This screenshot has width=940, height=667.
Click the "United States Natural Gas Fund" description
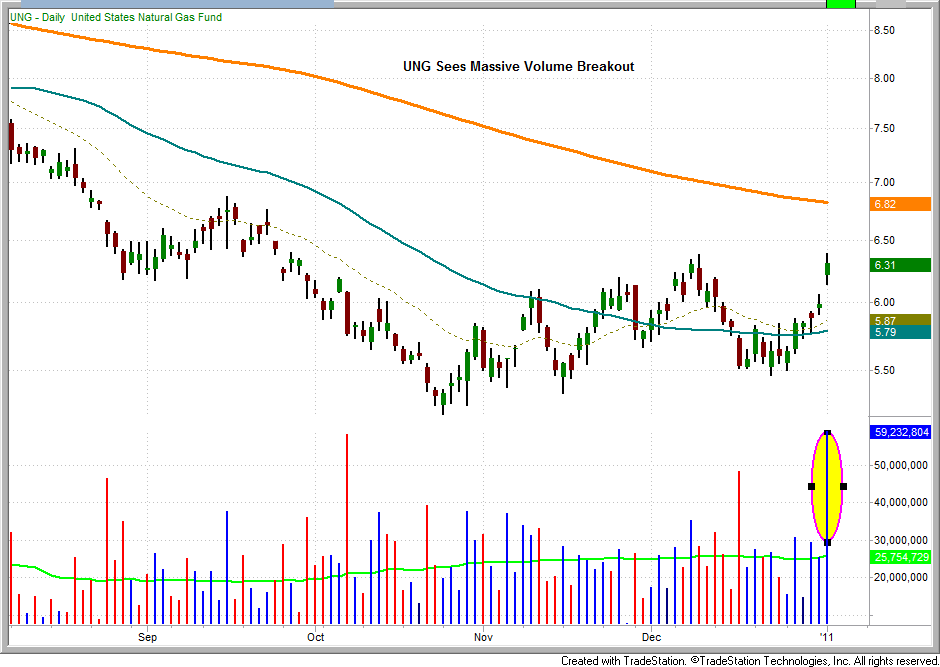click(x=146, y=17)
